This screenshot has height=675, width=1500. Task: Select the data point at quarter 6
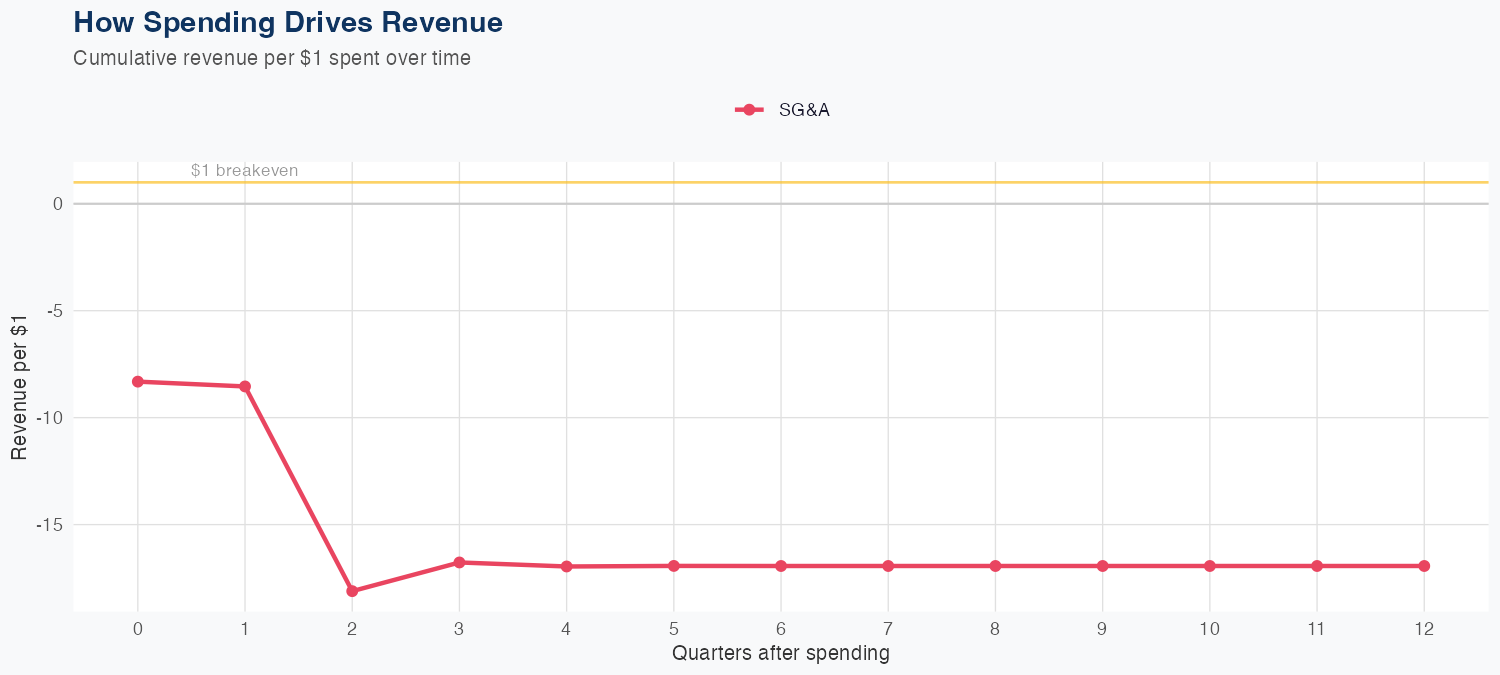tap(781, 566)
